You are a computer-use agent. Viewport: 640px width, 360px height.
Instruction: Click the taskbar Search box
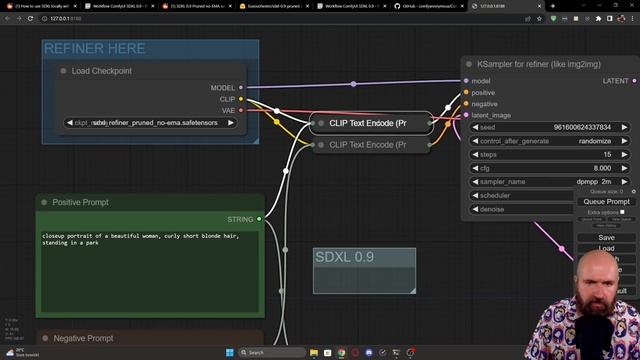(272, 352)
